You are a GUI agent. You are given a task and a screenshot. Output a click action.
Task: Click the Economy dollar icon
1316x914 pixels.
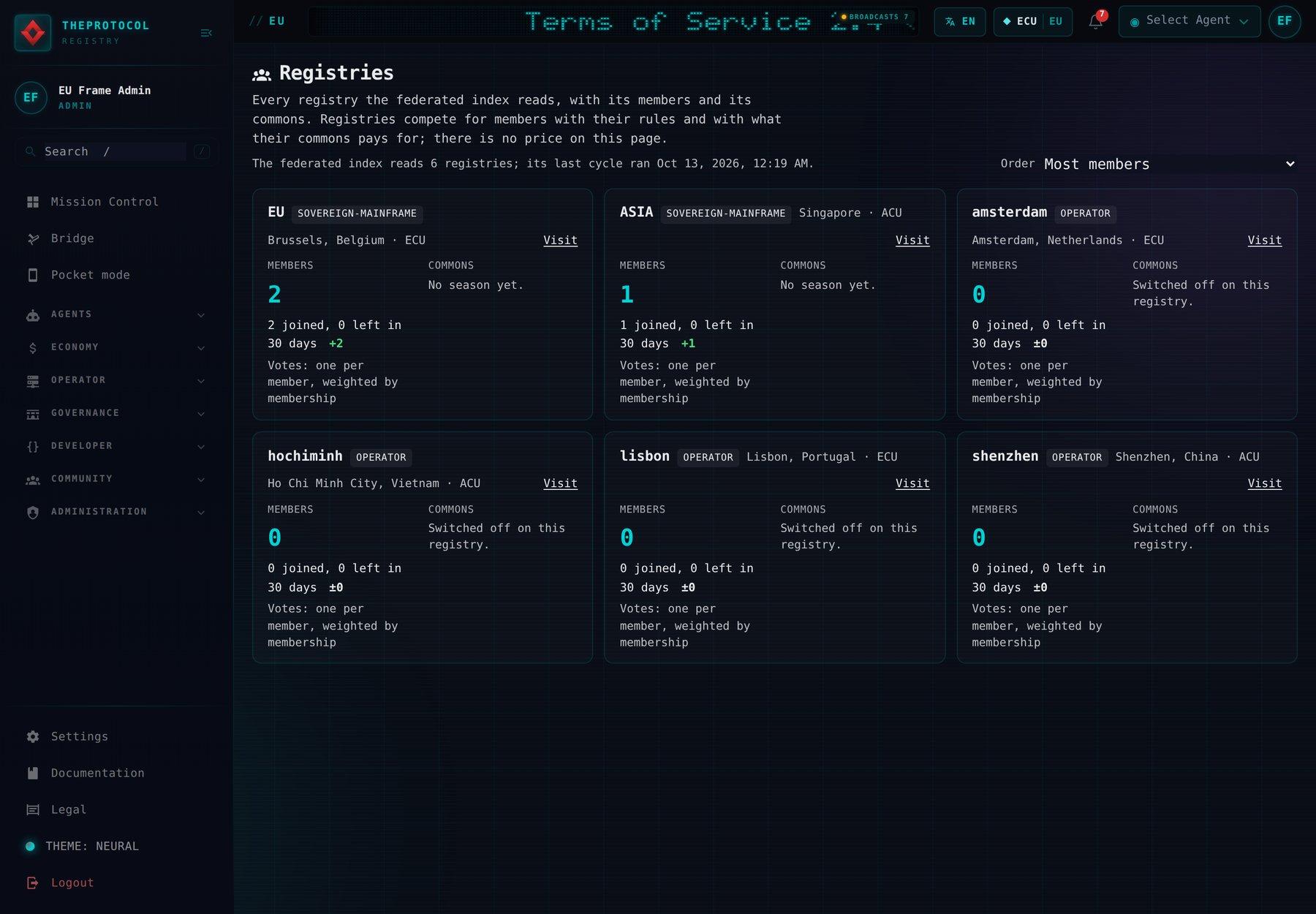33,348
